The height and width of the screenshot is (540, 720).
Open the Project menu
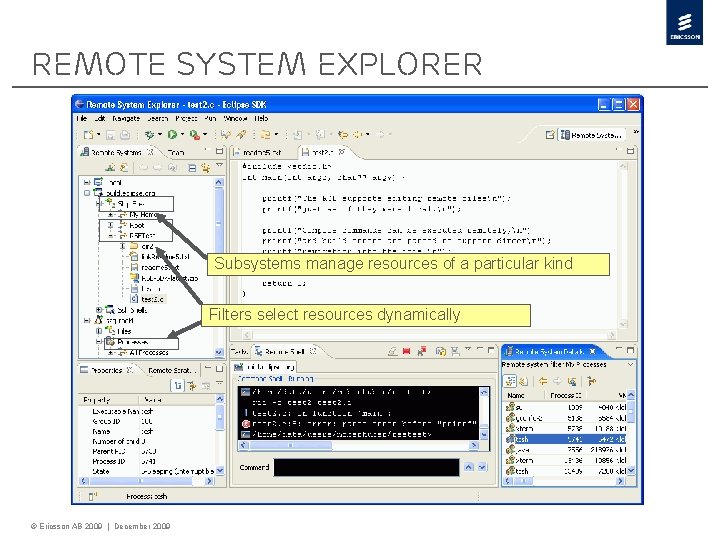pos(186,118)
